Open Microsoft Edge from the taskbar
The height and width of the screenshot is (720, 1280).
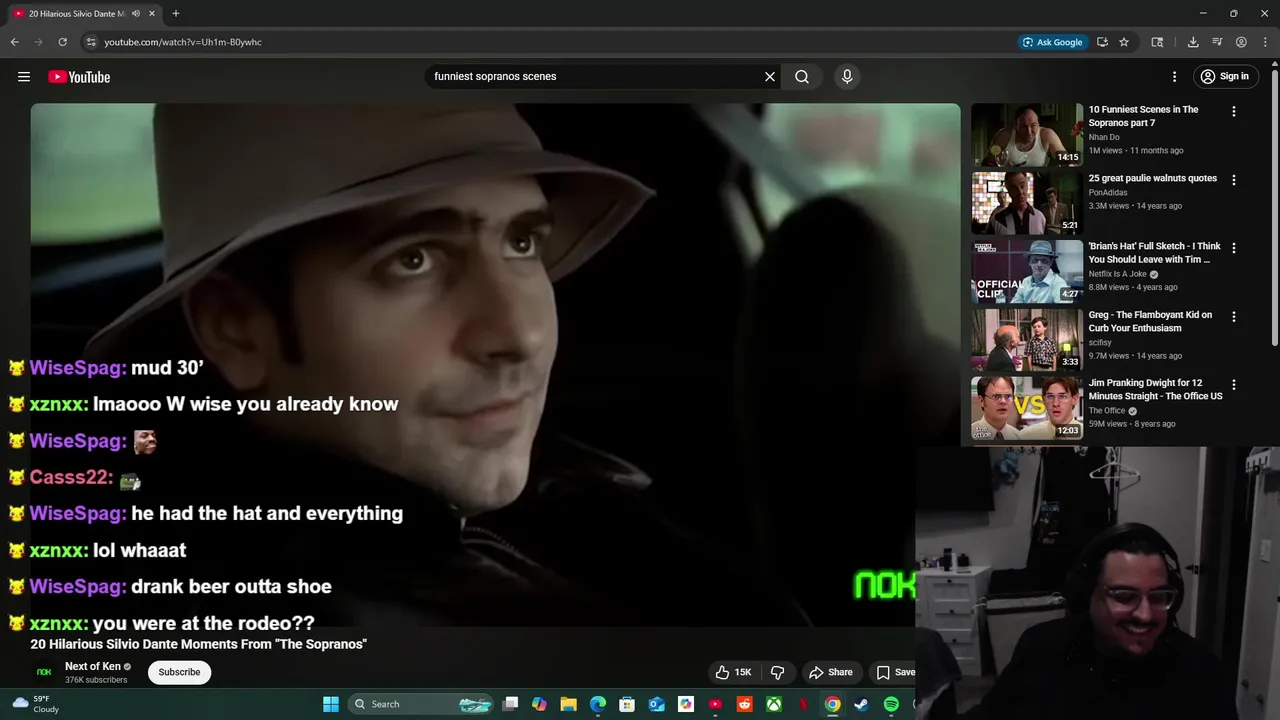tap(598, 704)
